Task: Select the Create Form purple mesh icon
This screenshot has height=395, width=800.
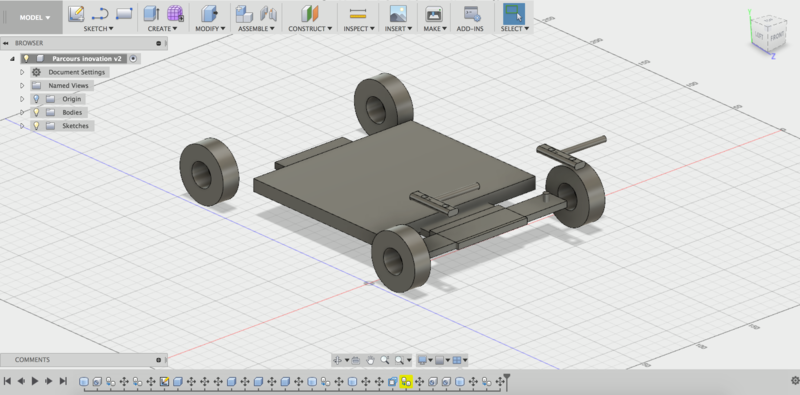Action: pos(176,13)
